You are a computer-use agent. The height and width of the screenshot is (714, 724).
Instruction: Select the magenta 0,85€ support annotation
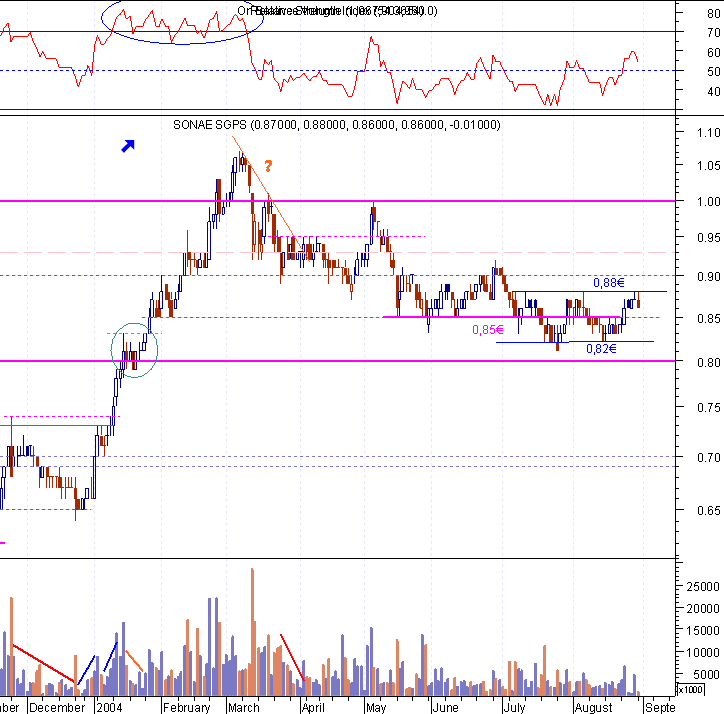tap(488, 330)
